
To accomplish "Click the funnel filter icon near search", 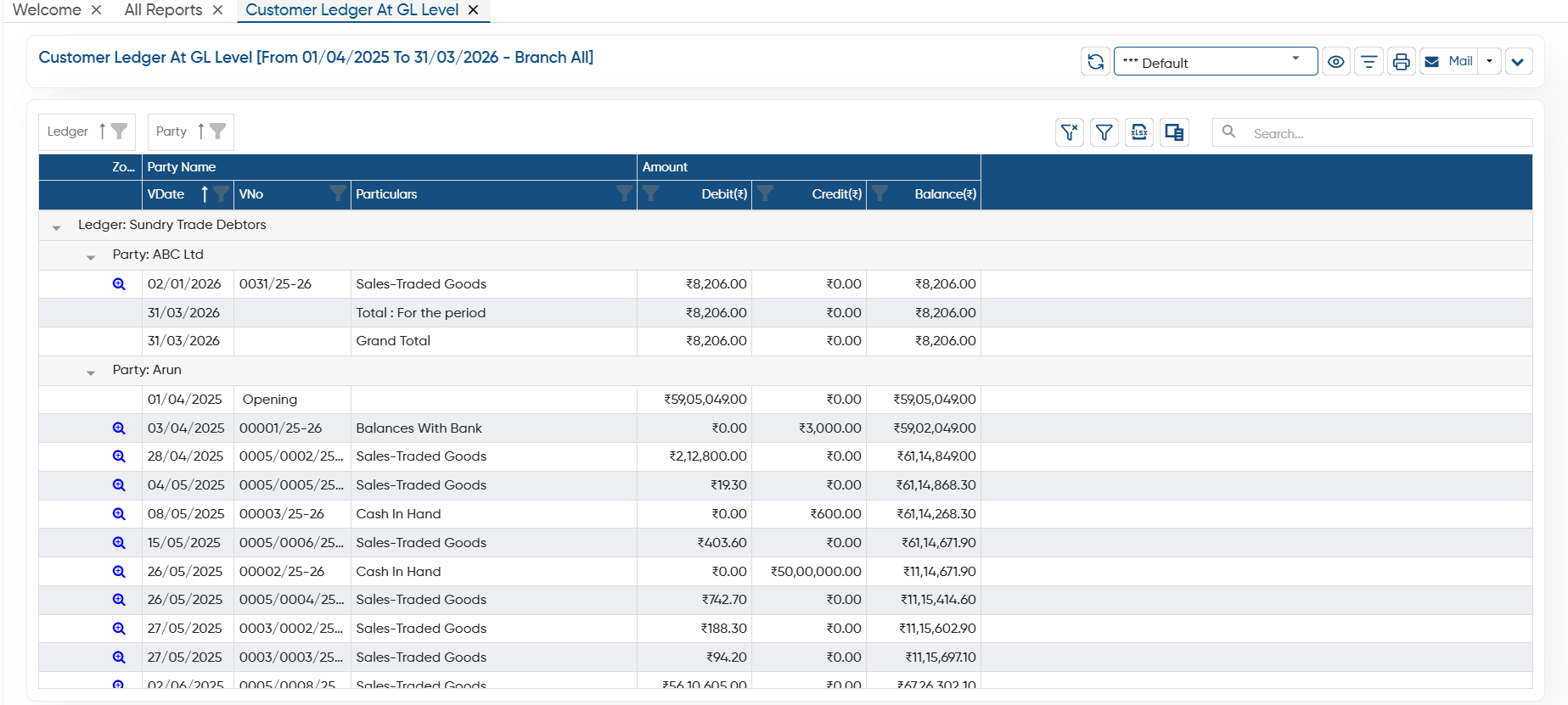I will point(1104,132).
